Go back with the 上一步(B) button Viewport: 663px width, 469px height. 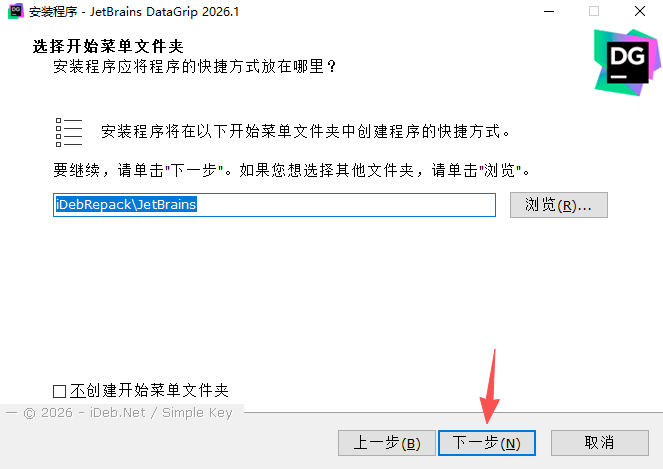click(386, 443)
